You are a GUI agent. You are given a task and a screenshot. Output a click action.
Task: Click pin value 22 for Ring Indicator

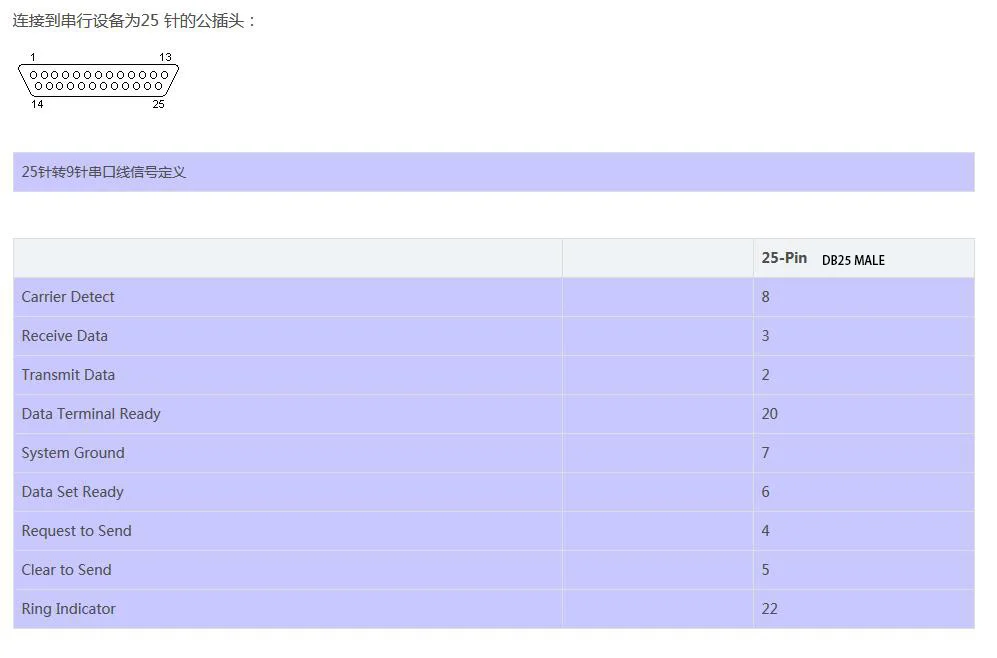point(769,609)
